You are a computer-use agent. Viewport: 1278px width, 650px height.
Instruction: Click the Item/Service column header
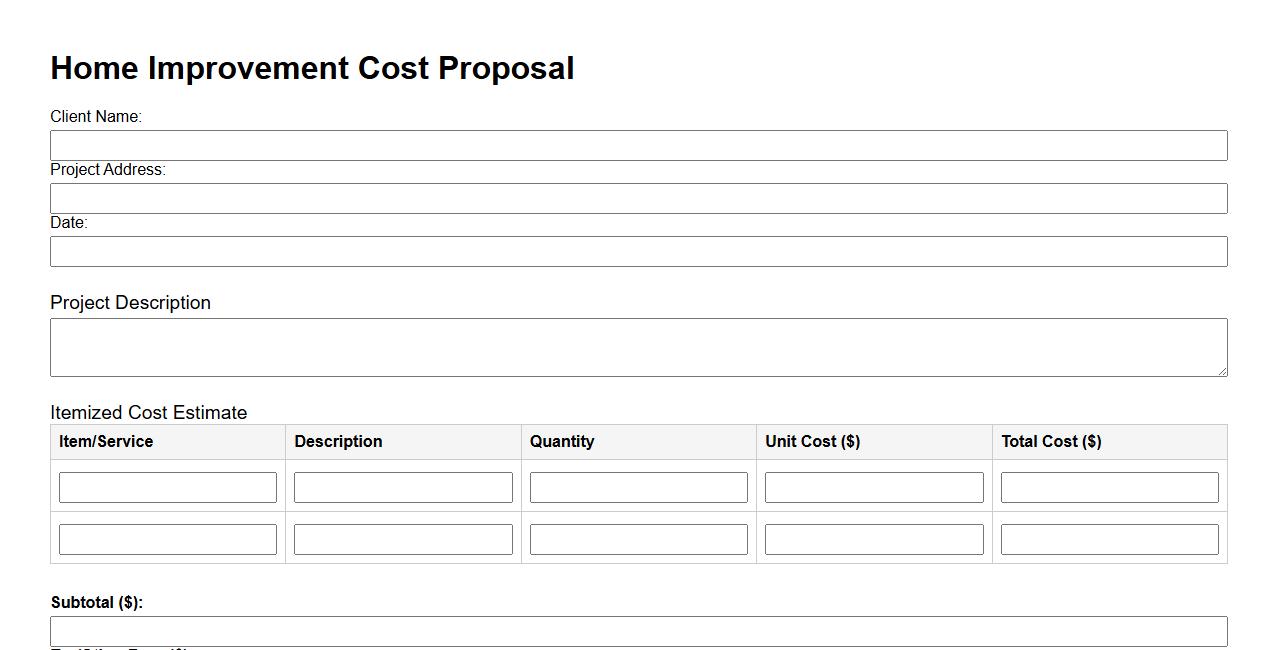(106, 441)
